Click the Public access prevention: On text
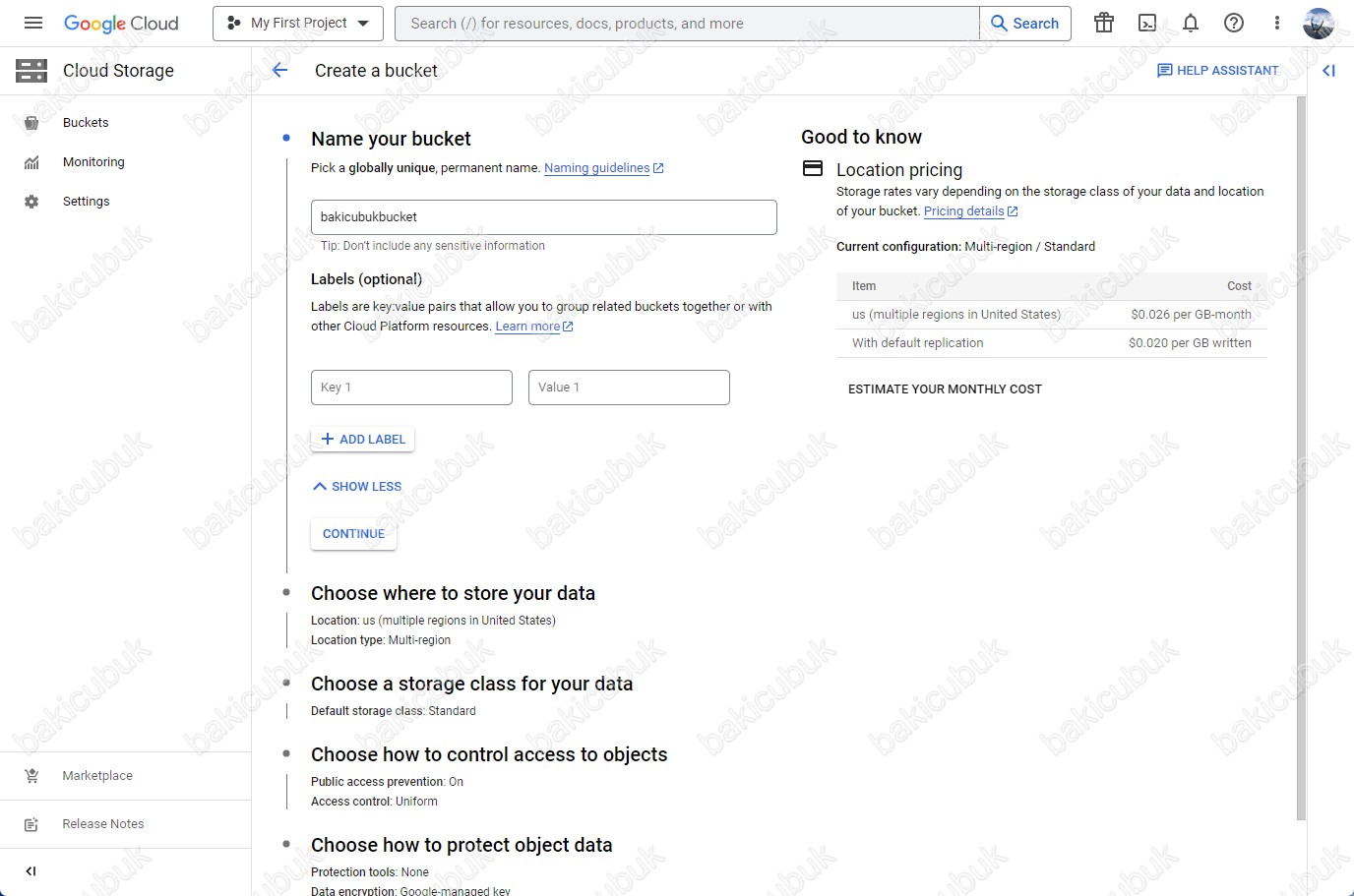 pyautogui.click(x=387, y=782)
